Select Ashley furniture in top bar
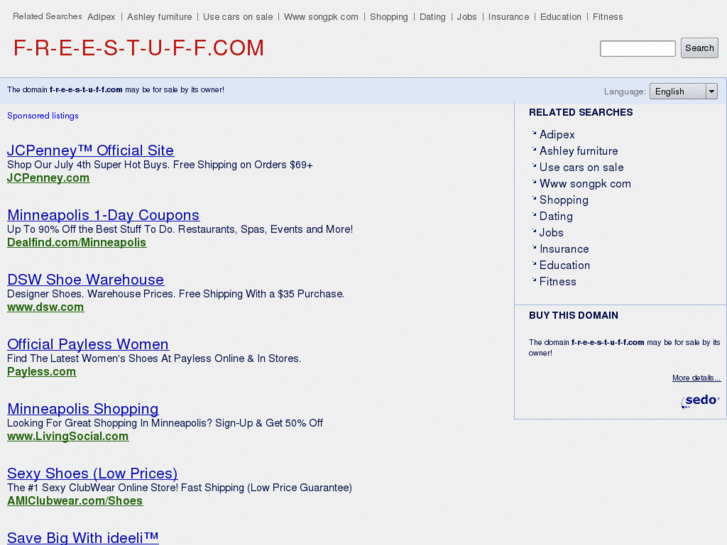The image size is (727, 545). pos(159,17)
